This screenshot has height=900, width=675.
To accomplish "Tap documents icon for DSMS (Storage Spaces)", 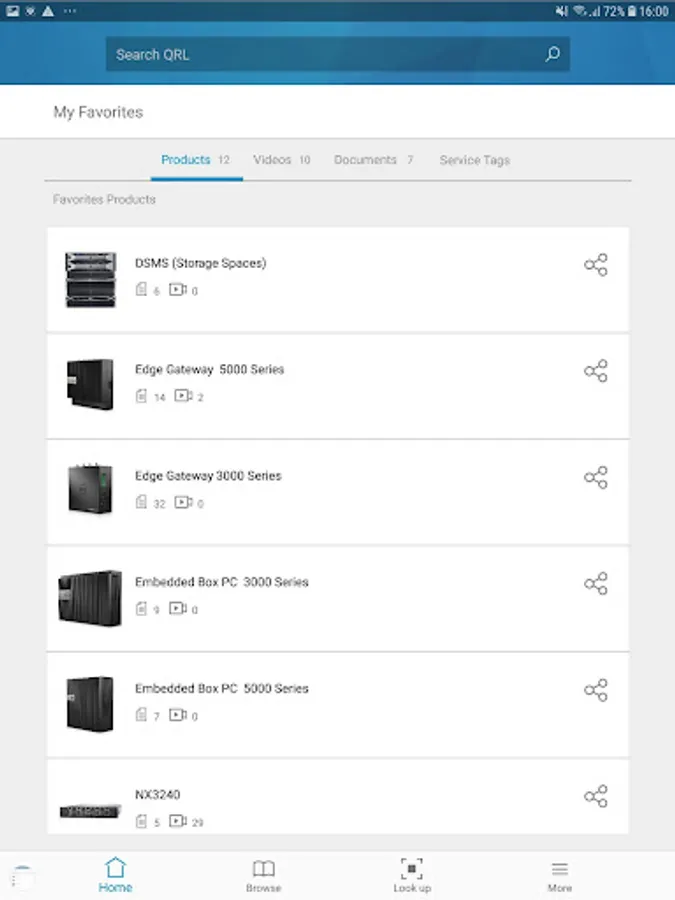I will 141,289.
